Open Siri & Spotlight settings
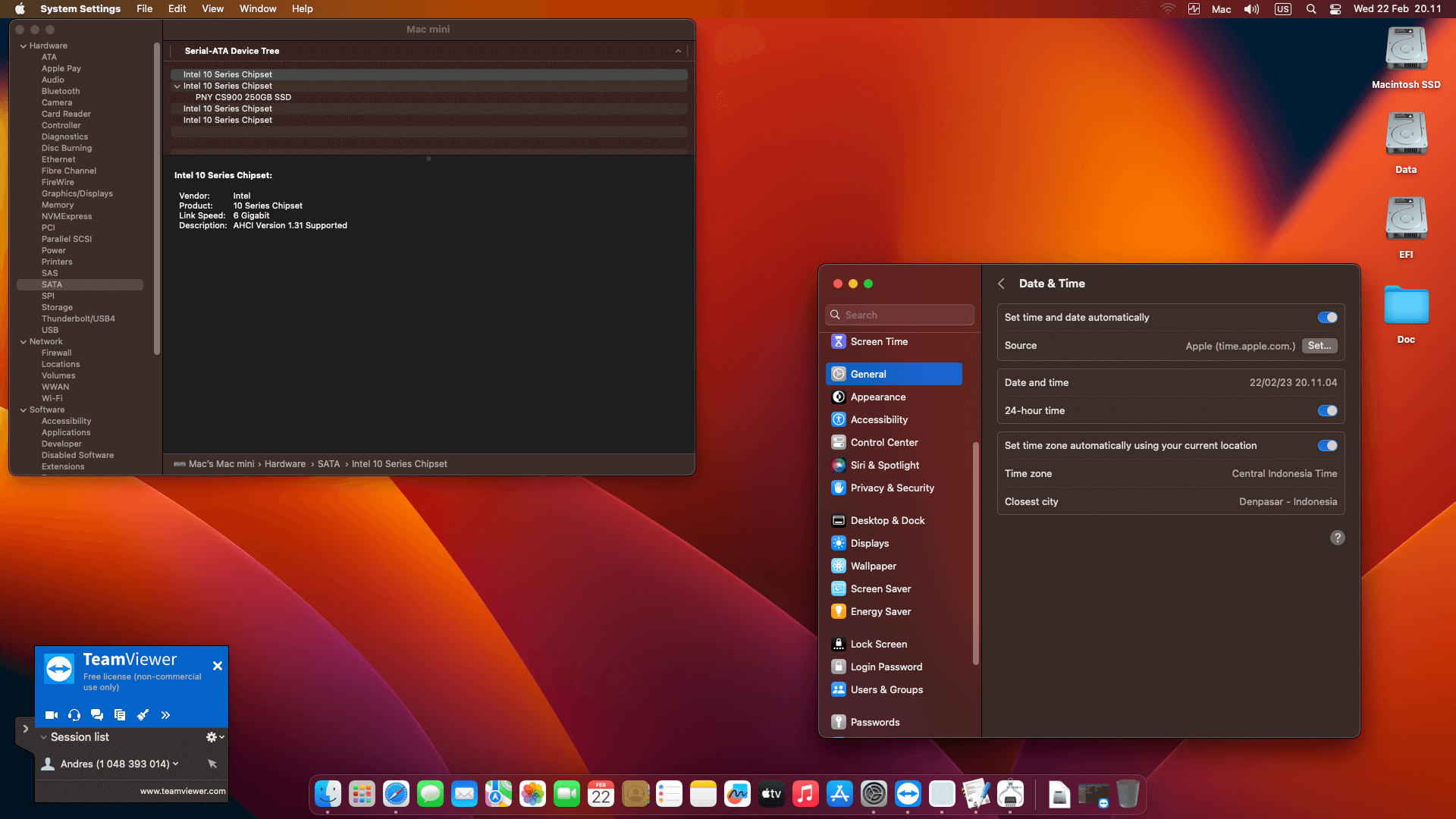Viewport: 1456px width, 819px height. pos(893,466)
